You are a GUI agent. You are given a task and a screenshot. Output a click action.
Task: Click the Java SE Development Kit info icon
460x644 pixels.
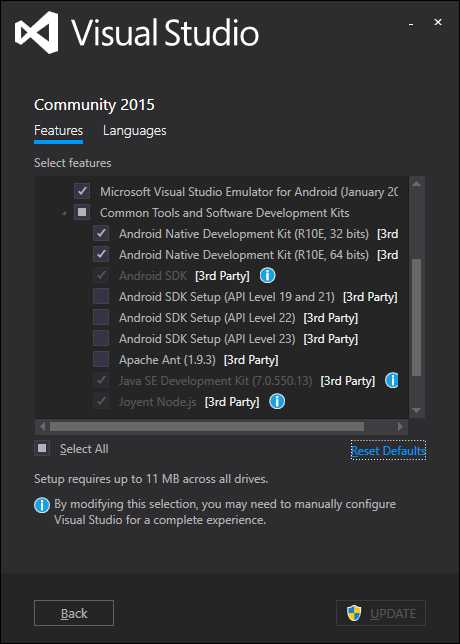391,380
